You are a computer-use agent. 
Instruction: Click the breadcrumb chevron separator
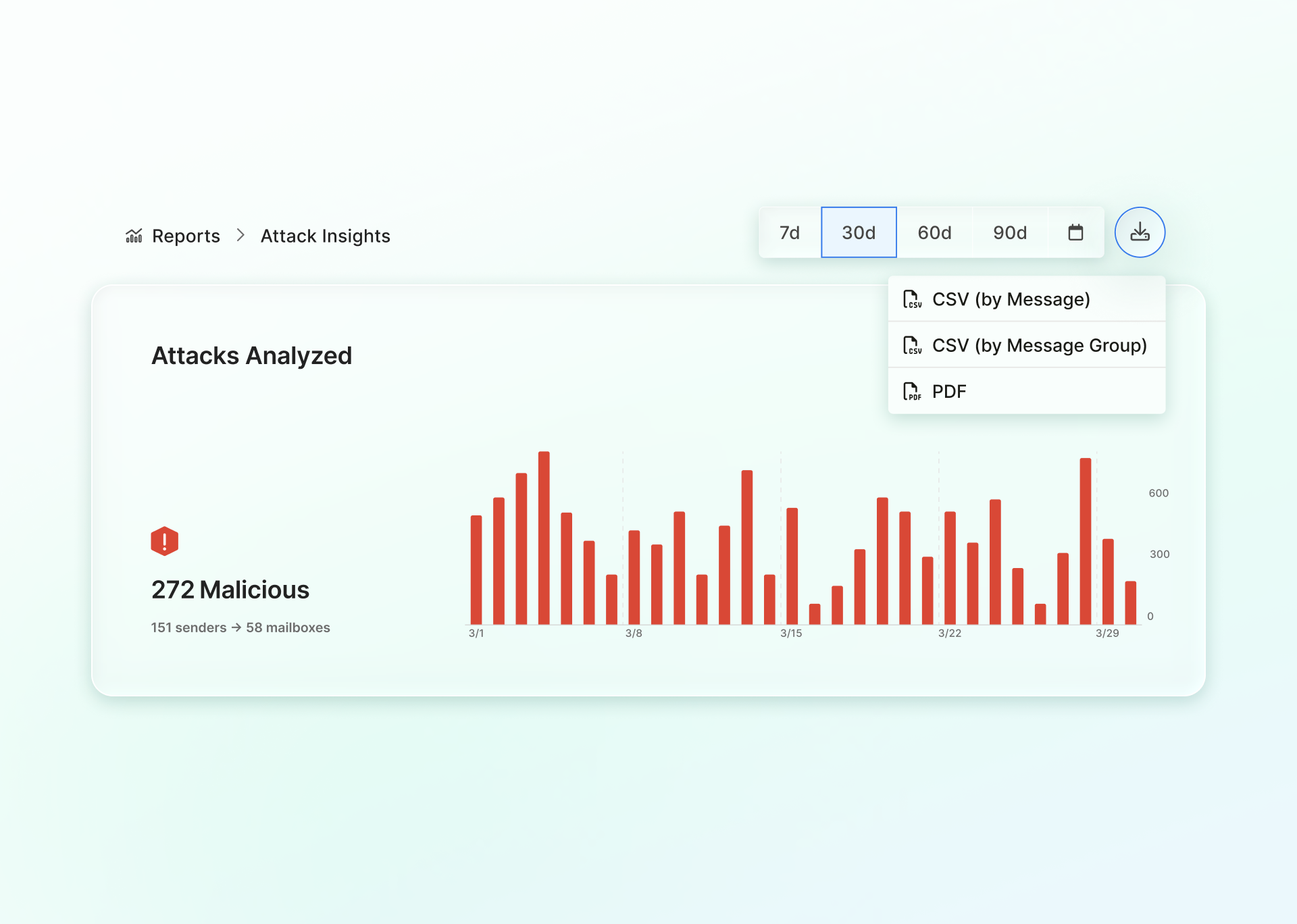(x=240, y=235)
